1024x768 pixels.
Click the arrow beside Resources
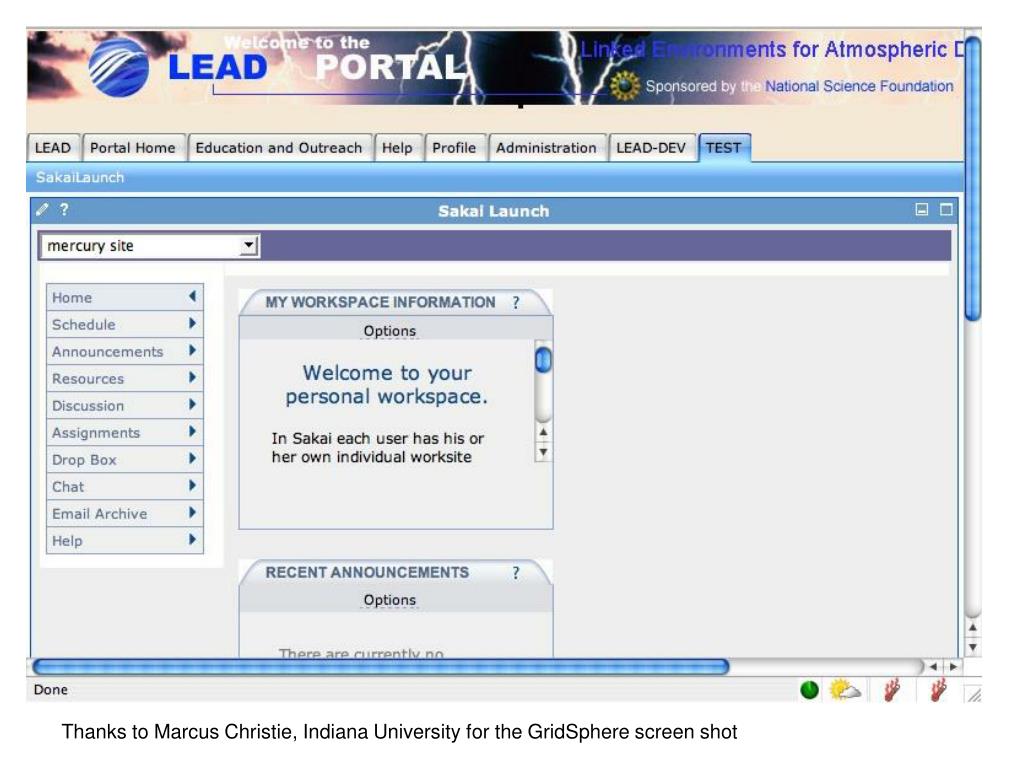192,377
